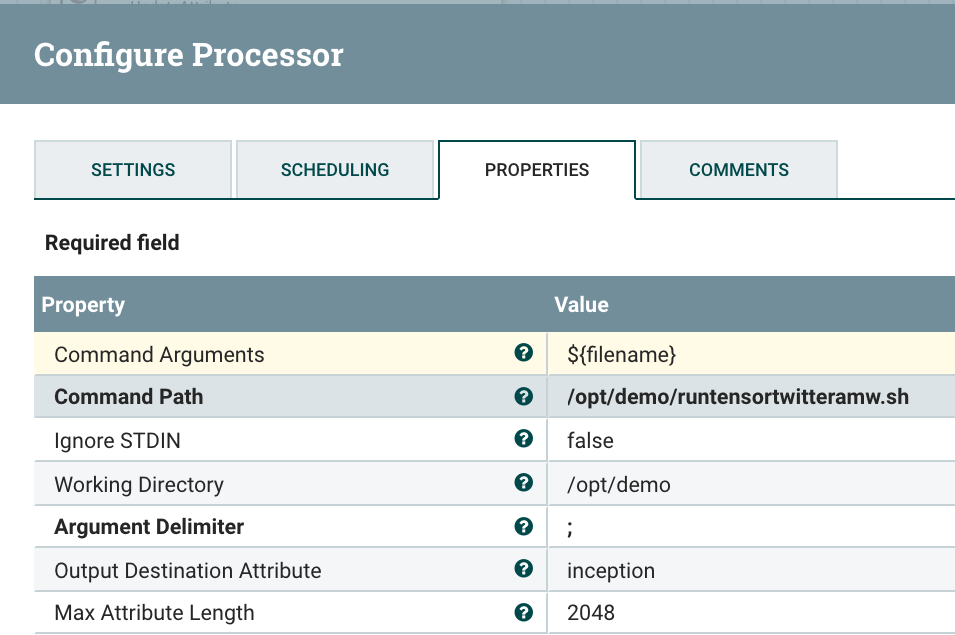
Task: View help for Output Destination Attribute
Action: pos(524,570)
